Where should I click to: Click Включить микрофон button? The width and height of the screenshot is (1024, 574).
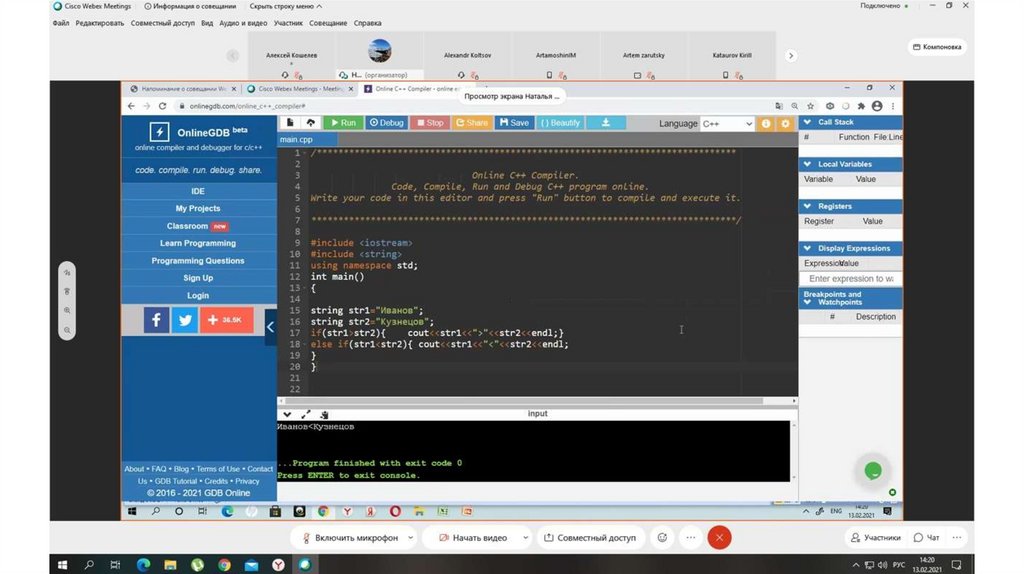point(350,537)
